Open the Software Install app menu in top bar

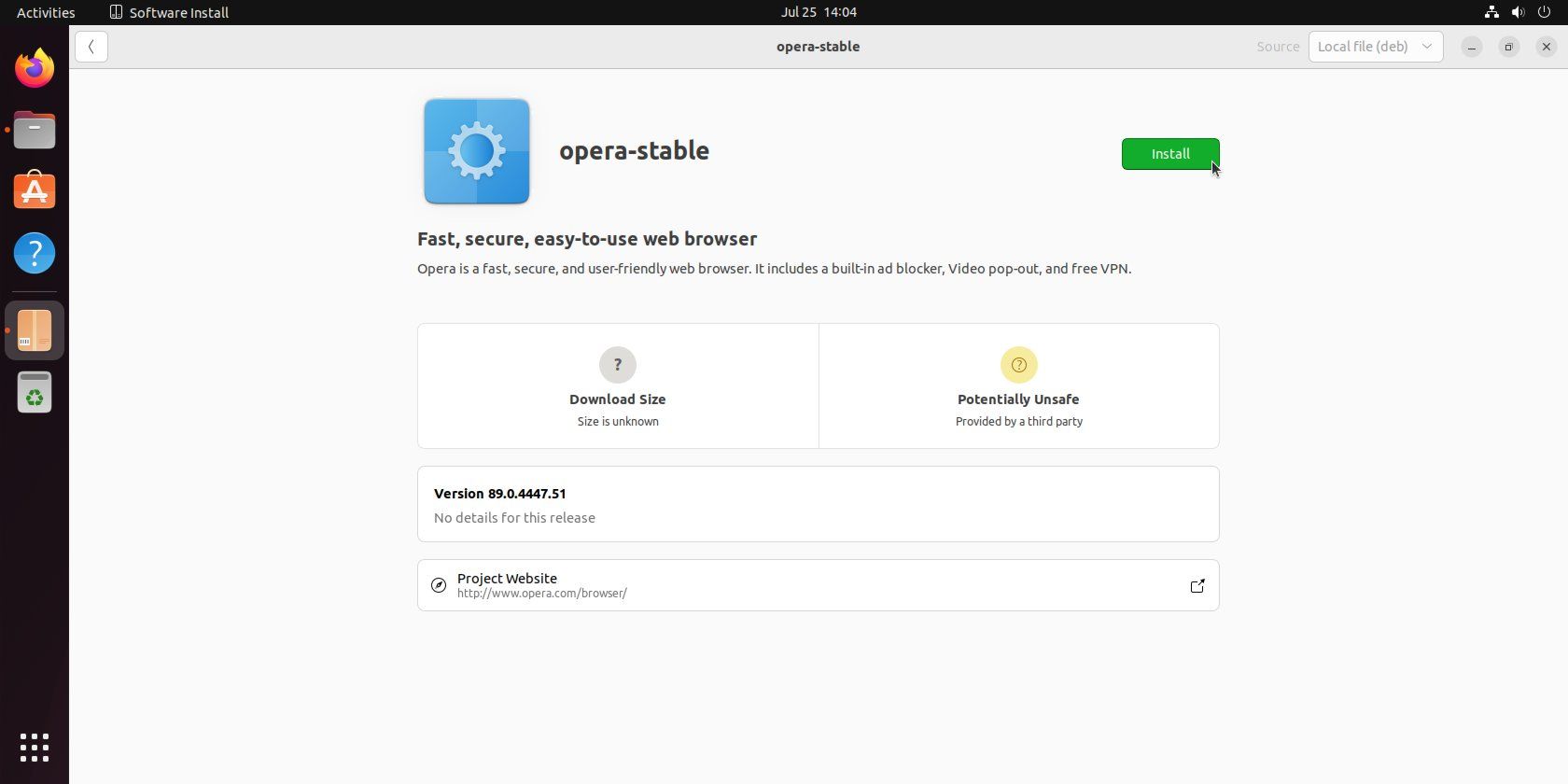pos(169,12)
